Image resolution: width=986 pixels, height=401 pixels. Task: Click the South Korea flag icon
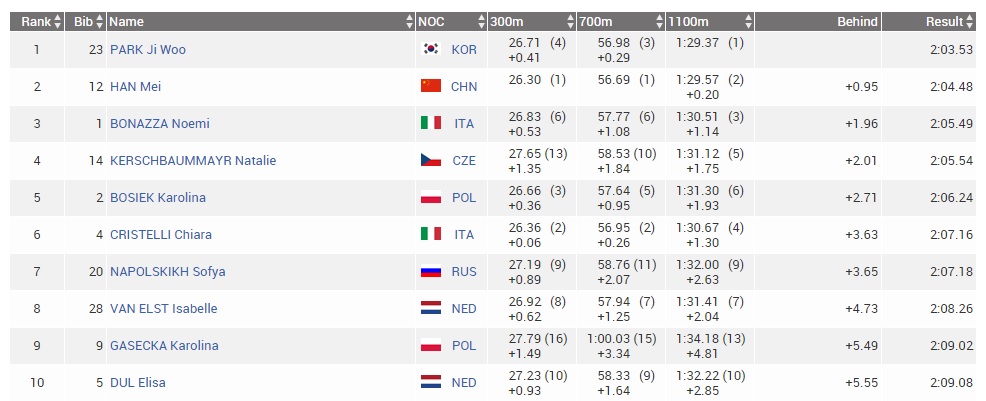coord(431,49)
